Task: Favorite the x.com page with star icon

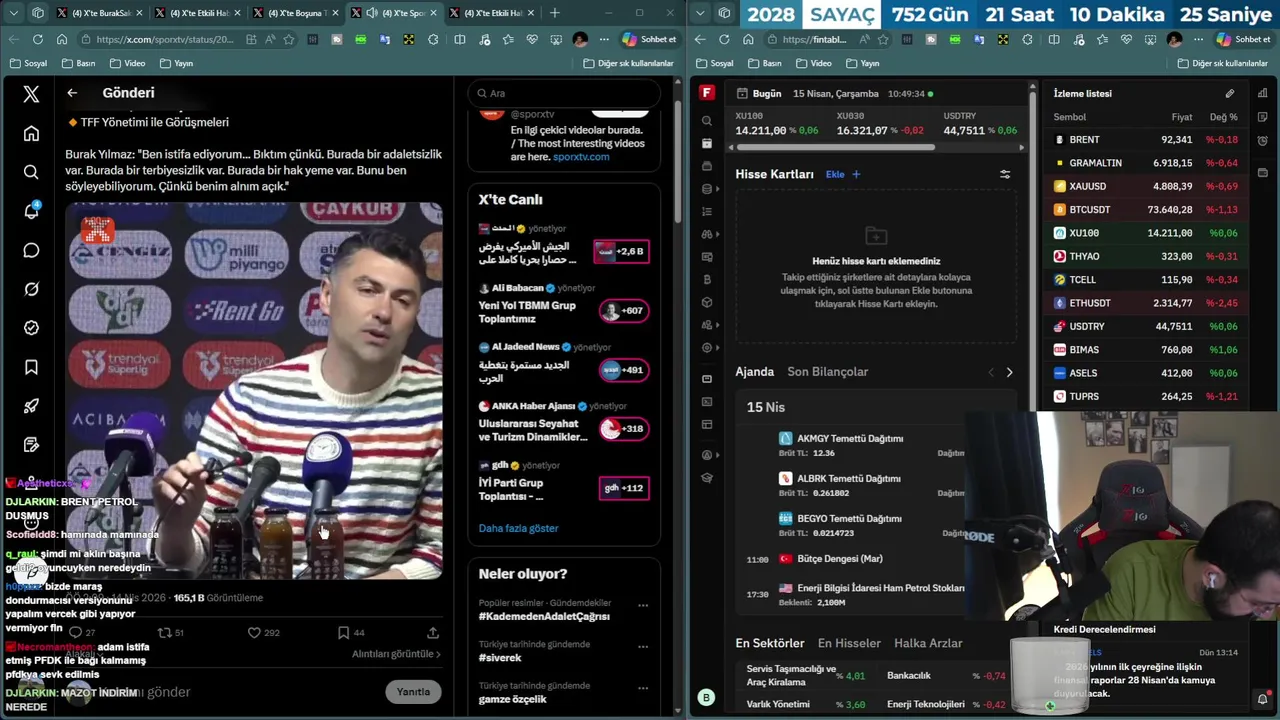Action: [x=289, y=39]
